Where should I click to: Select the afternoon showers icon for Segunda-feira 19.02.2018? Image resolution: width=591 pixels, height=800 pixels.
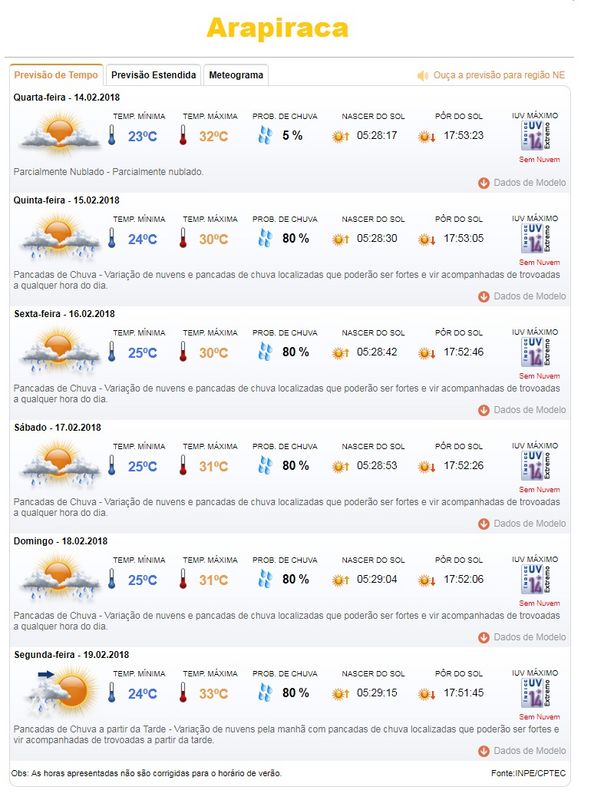coord(61,692)
